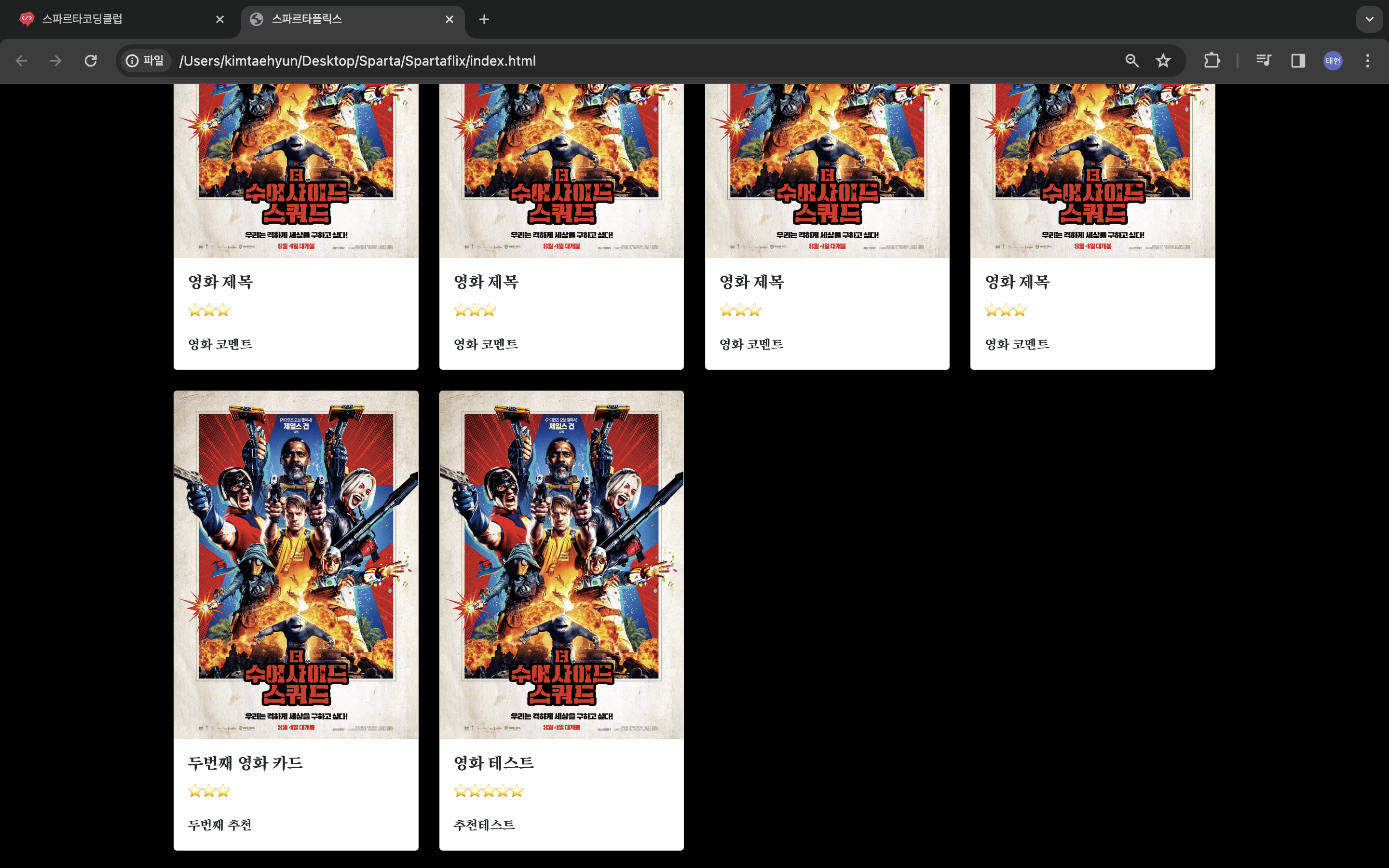
Task: Close the 스파르타플릭스 tab
Action: [x=449, y=19]
